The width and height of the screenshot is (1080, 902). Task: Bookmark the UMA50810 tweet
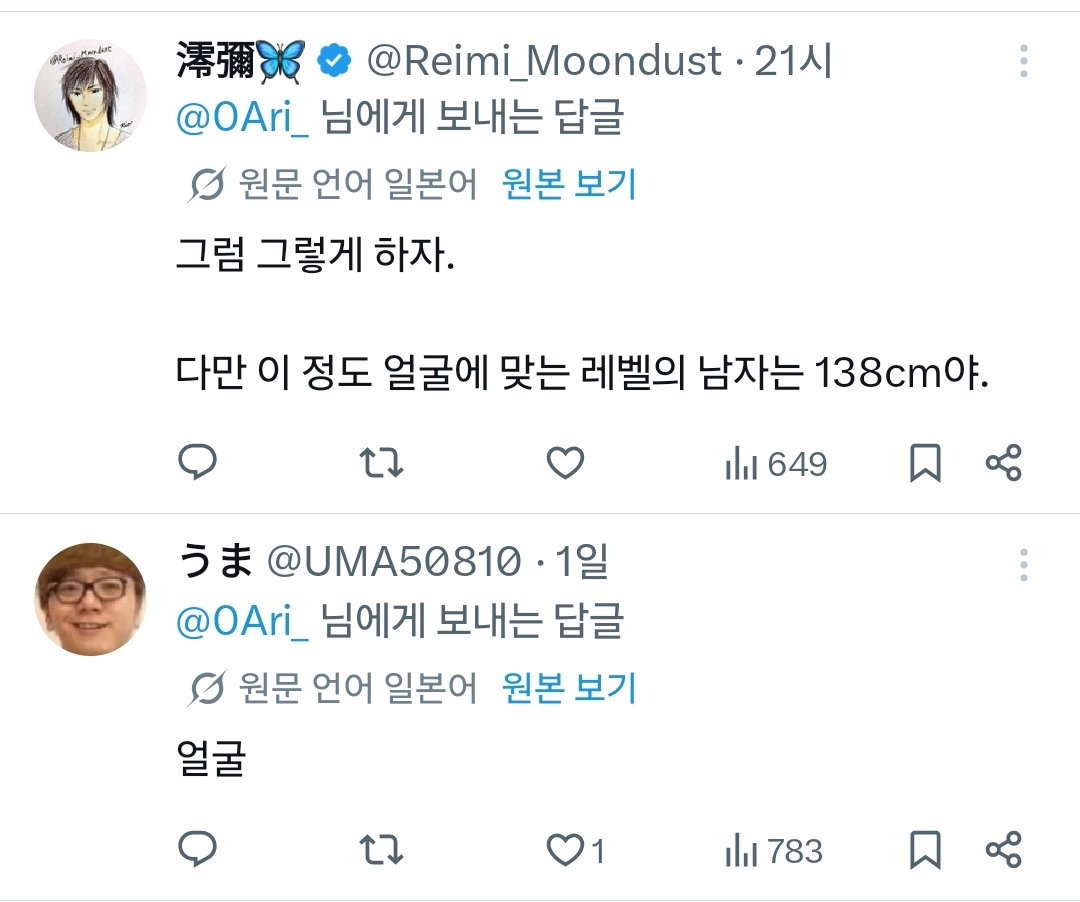point(925,850)
